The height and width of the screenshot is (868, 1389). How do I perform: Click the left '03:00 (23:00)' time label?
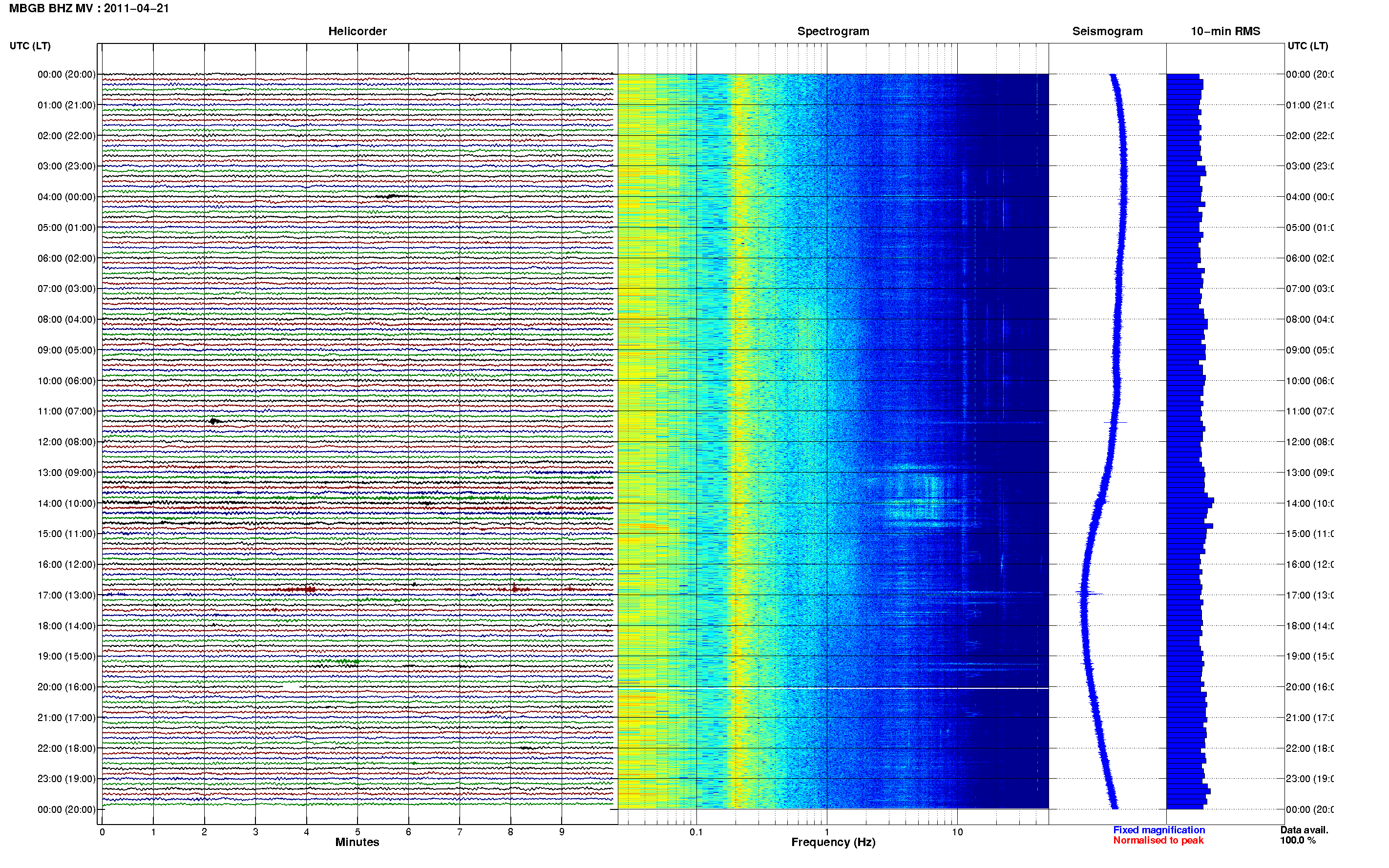pos(66,166)
